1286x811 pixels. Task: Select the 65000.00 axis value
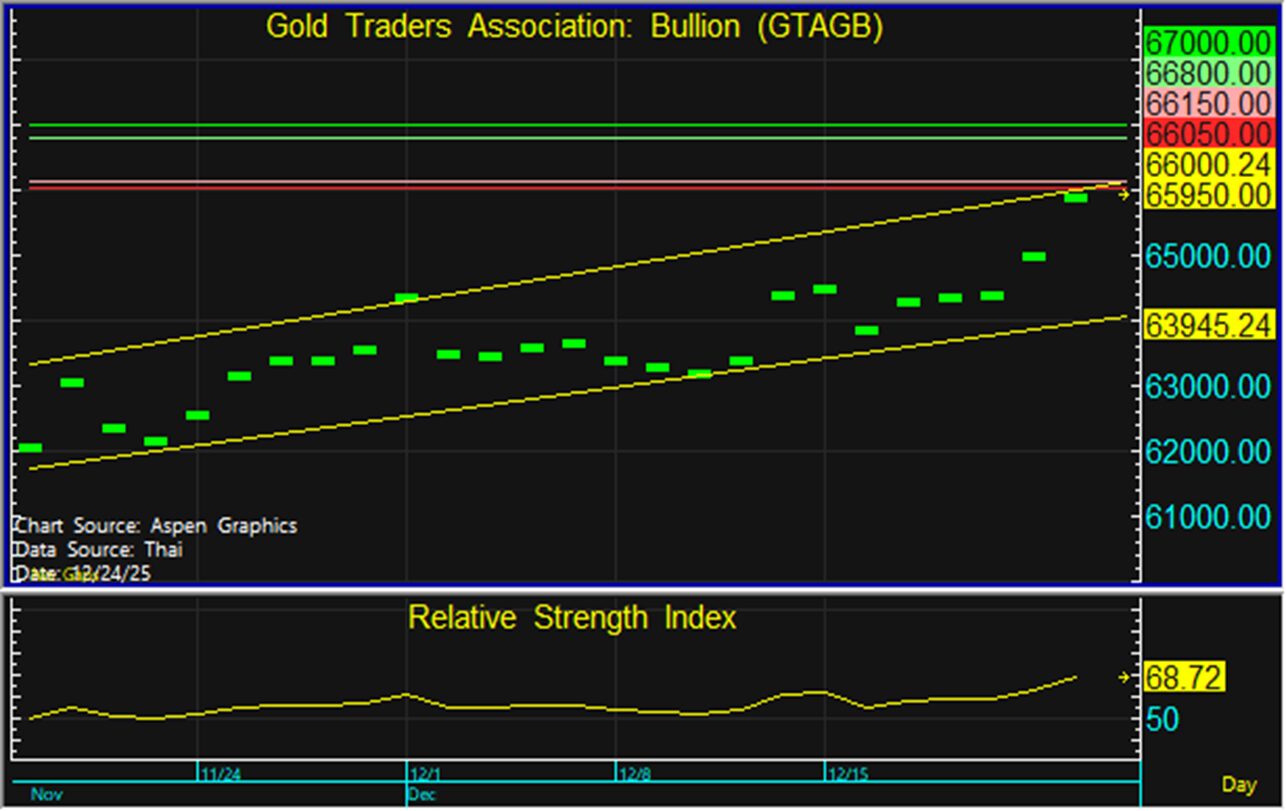pos(1207,256)
